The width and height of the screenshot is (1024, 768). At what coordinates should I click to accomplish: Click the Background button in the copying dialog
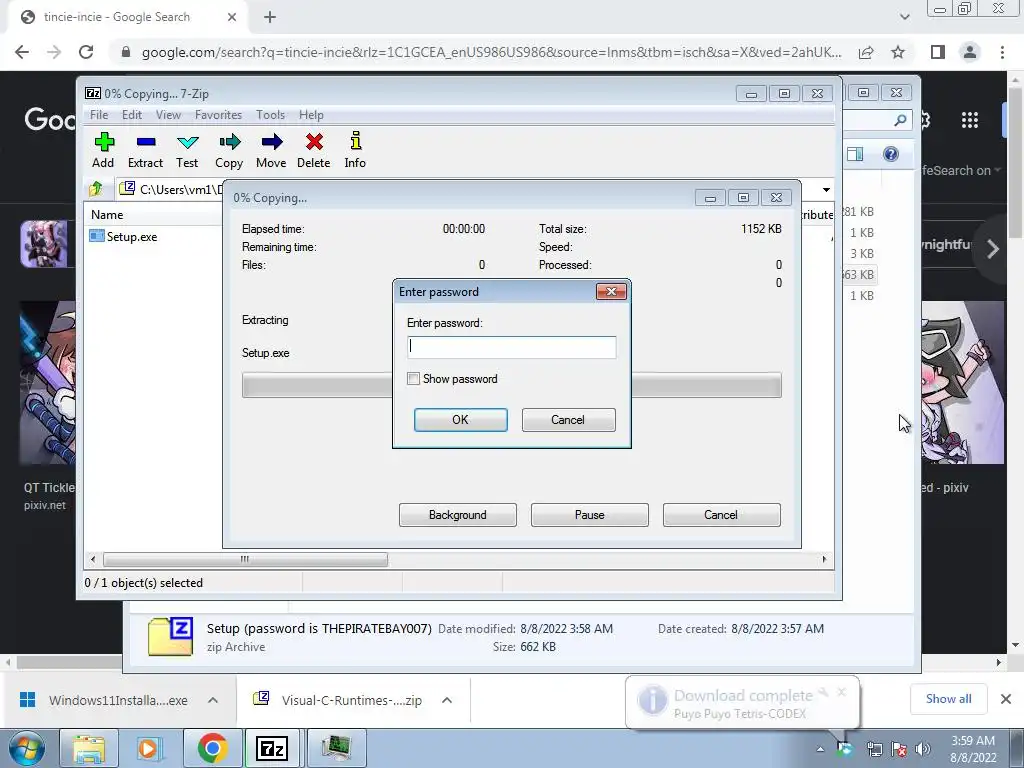coord(458,515)
